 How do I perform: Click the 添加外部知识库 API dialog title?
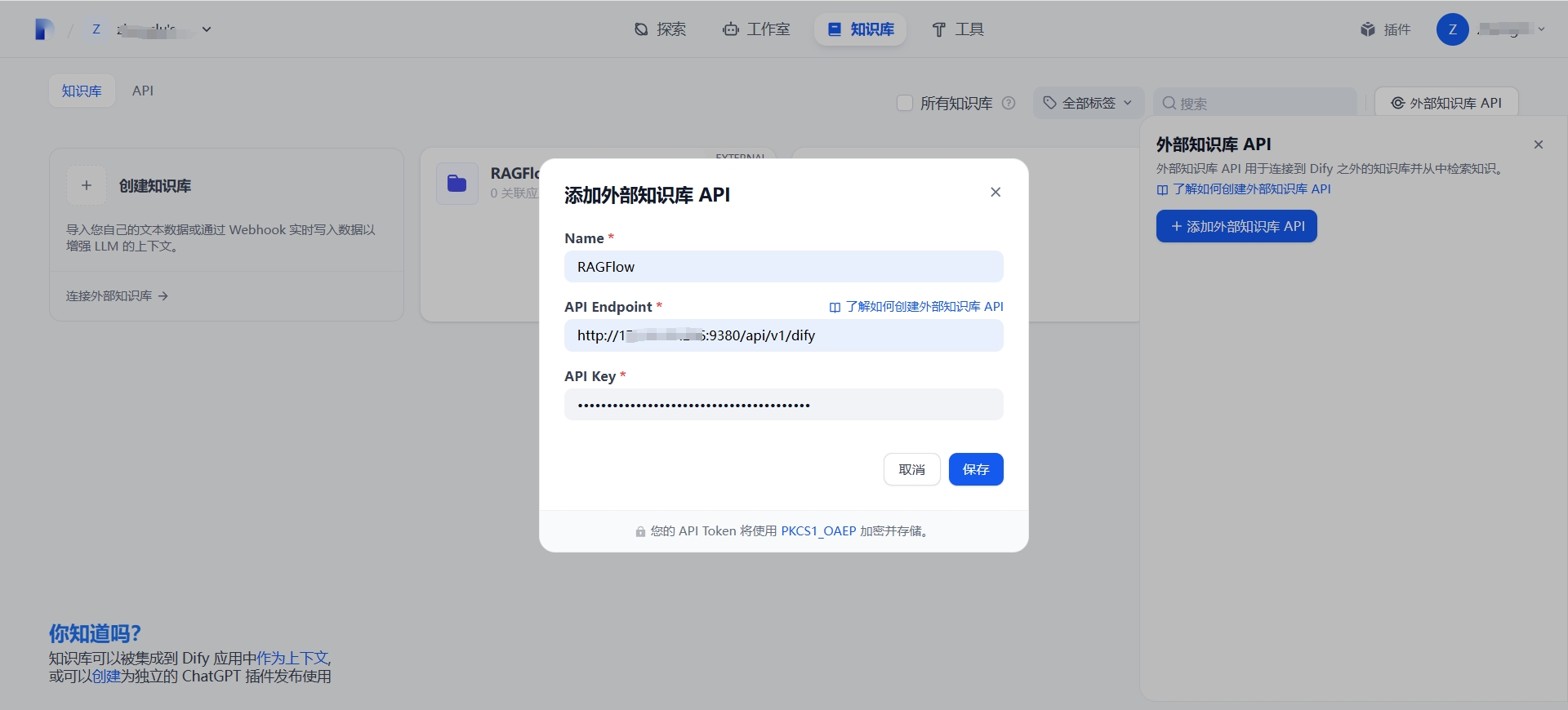[x=647, y=195]
